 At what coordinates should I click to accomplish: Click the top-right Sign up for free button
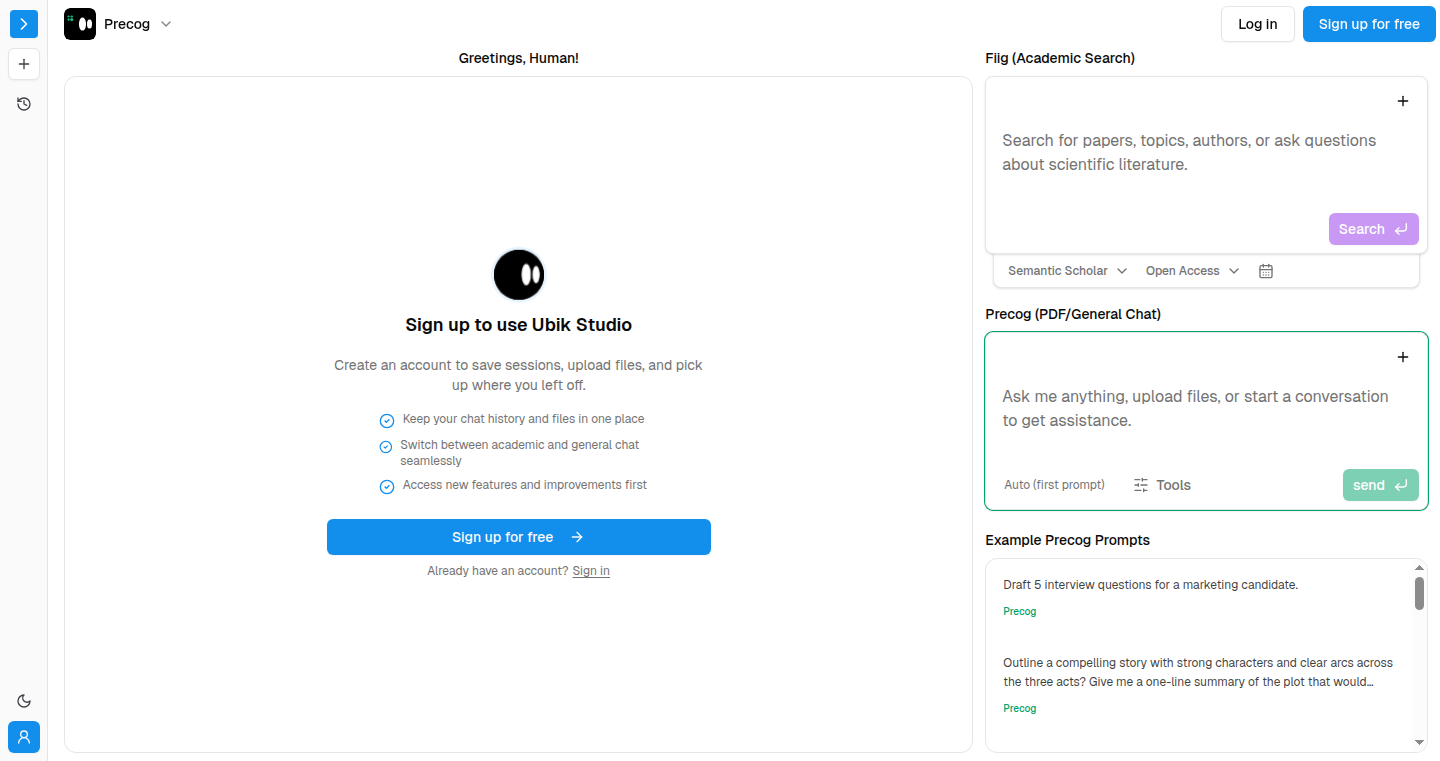[x=1369, y=24]
